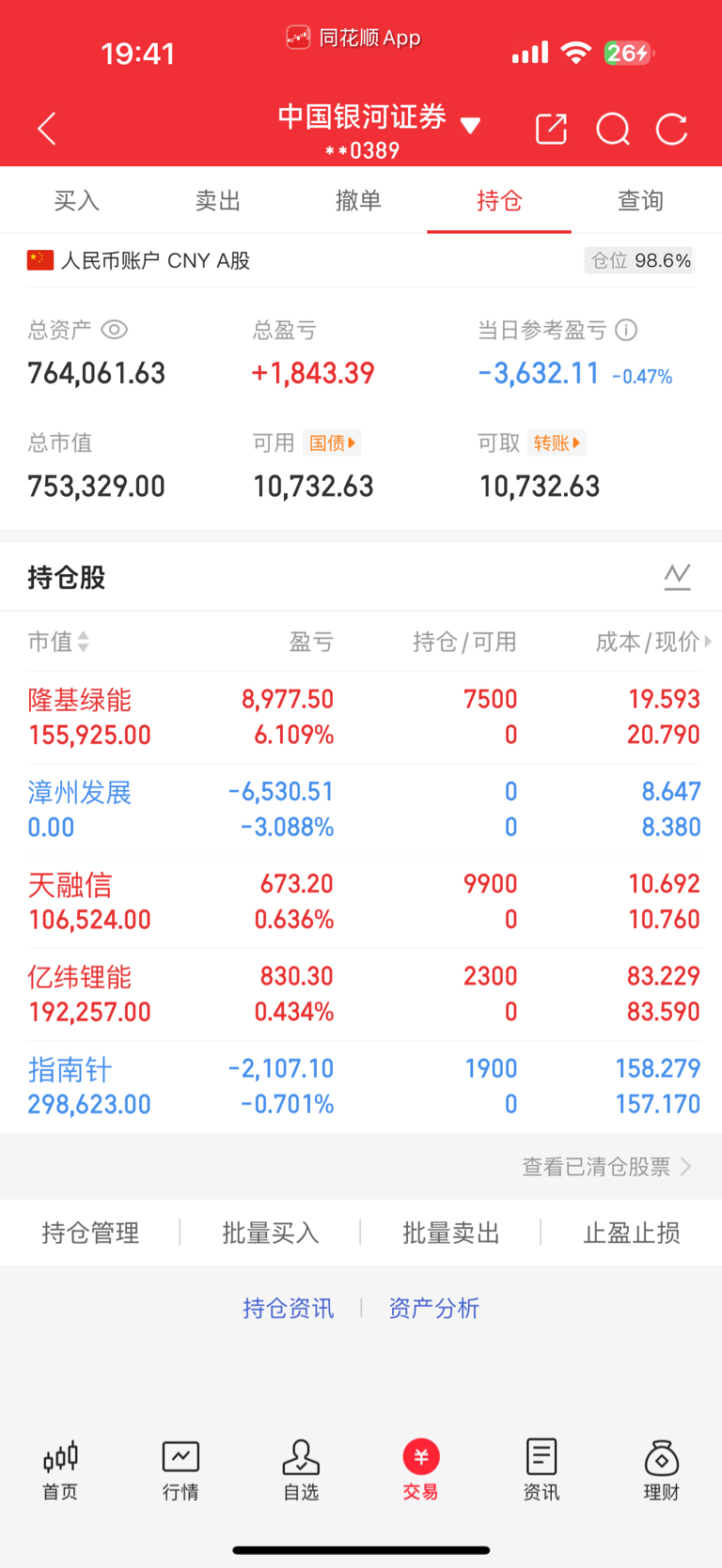This screenshot has height=1568, width=722.
Task: Switch to the 撤单 tab
Action: 358,200
